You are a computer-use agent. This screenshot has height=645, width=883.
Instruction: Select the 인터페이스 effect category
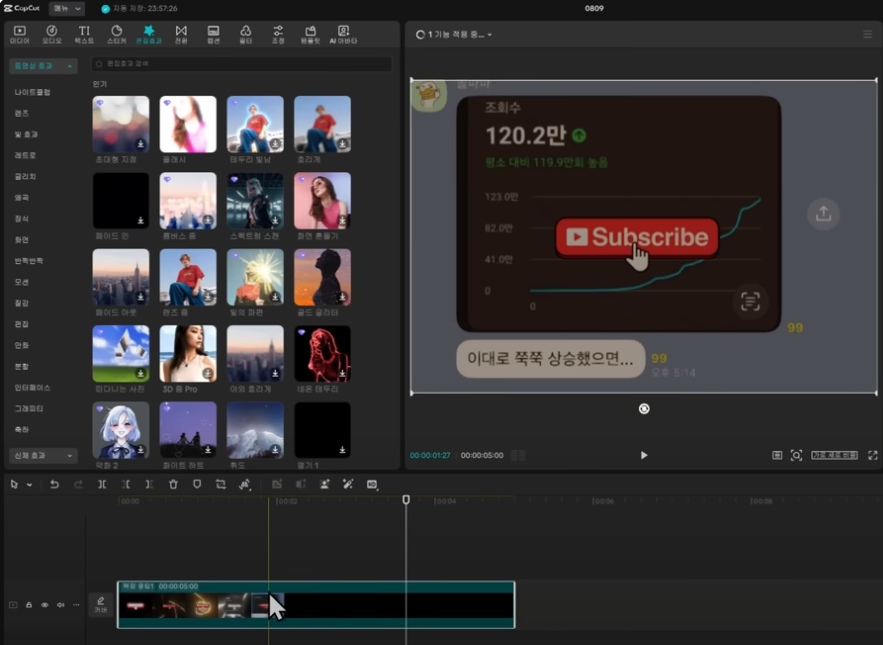click(32, 388)
